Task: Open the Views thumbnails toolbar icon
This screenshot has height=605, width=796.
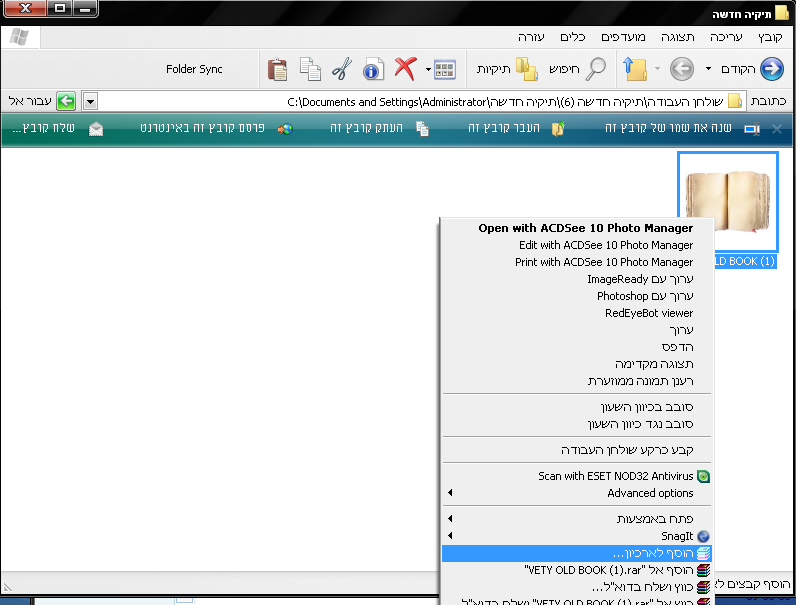Action: (445, 70)
